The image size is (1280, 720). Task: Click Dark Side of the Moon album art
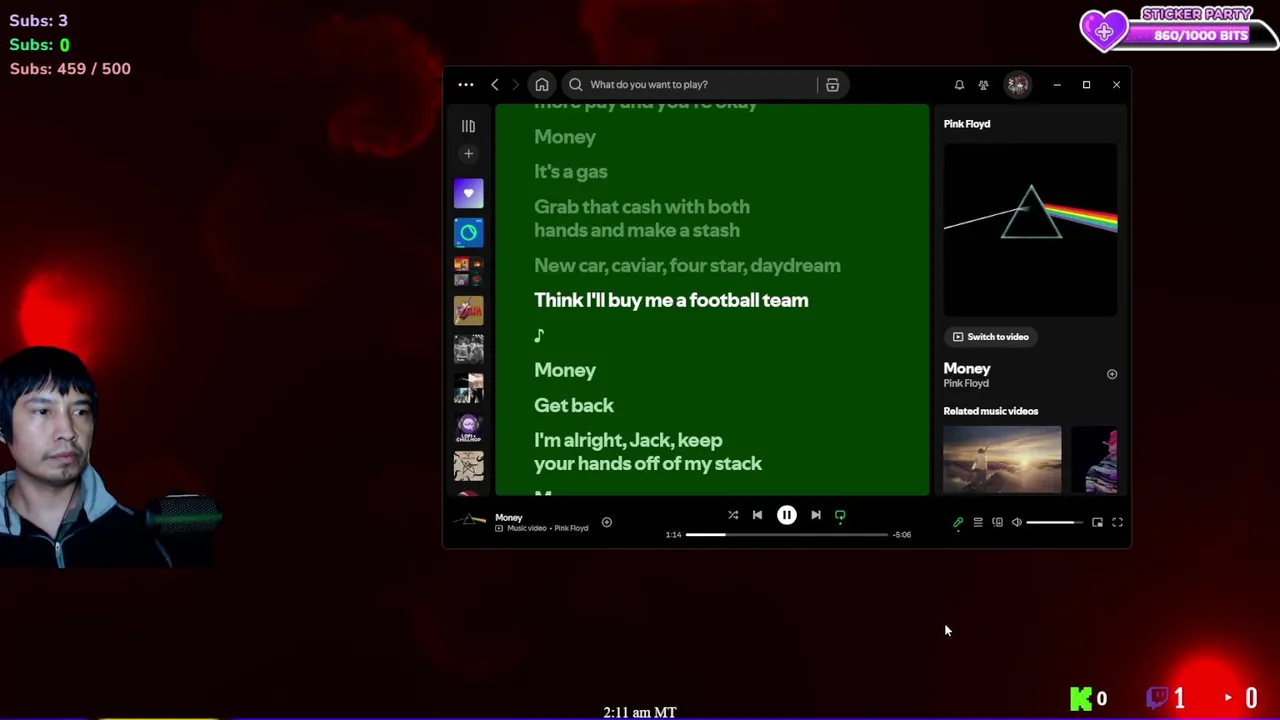coord(1030,229)
